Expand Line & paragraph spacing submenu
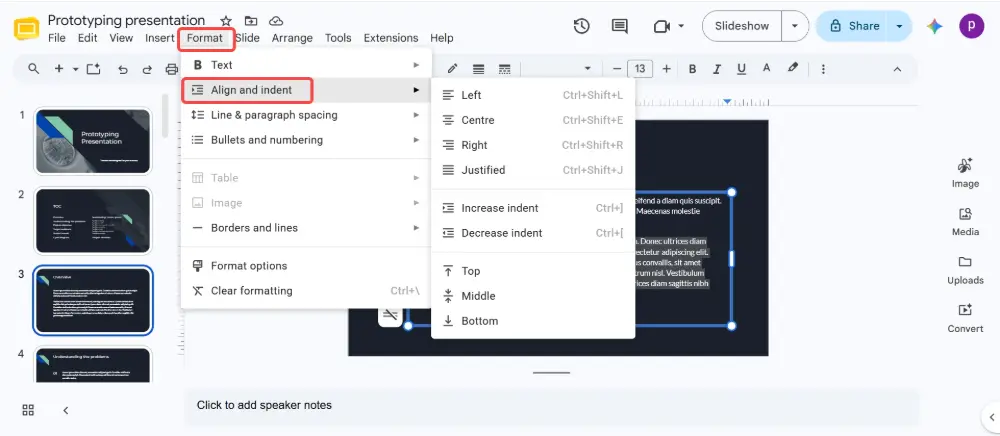1000x436 pixels. point(306,115)
